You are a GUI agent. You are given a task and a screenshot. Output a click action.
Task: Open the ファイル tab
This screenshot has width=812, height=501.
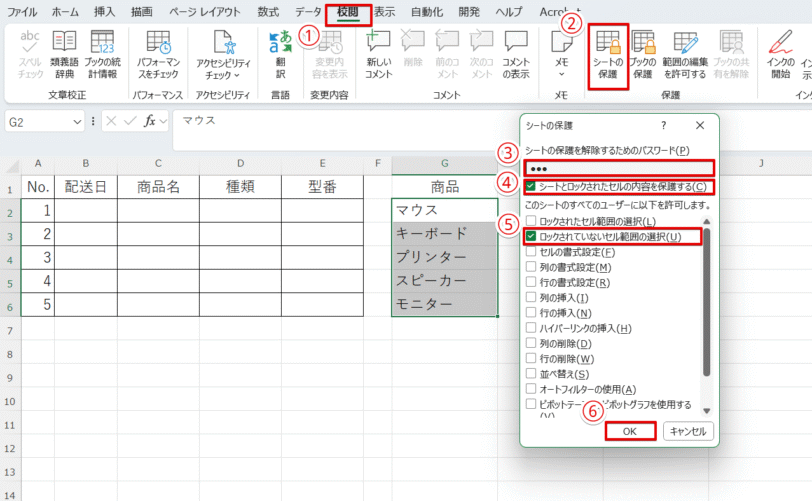[x=22, y=11]
